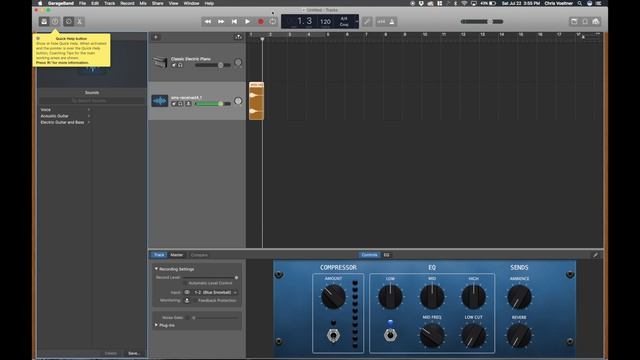Image resolution: width=640 pixels, height=360 pixels.
Task: Open the Apple Loops browser button
Action: click(585, 21)
